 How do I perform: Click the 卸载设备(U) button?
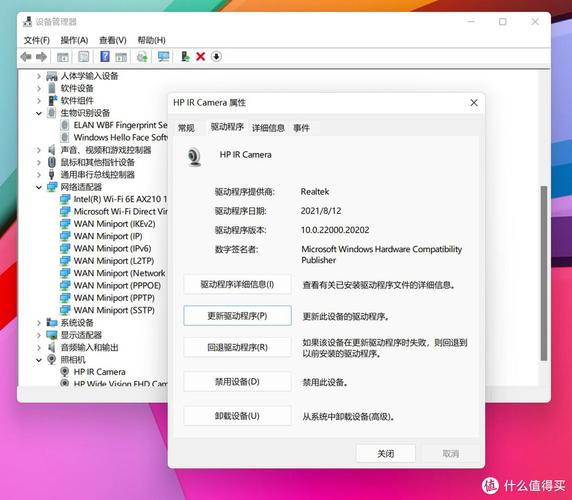click(x=237, y=416)
